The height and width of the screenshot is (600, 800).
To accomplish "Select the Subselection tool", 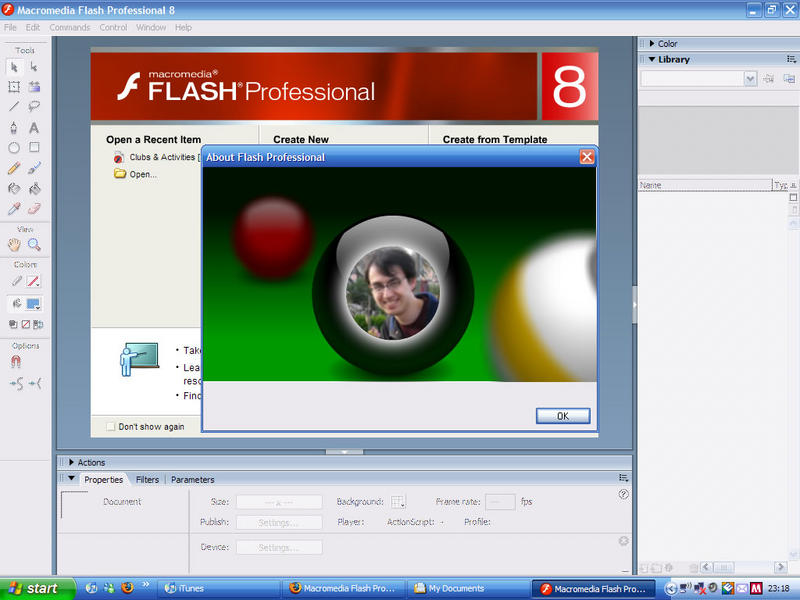I will (34, 67).
